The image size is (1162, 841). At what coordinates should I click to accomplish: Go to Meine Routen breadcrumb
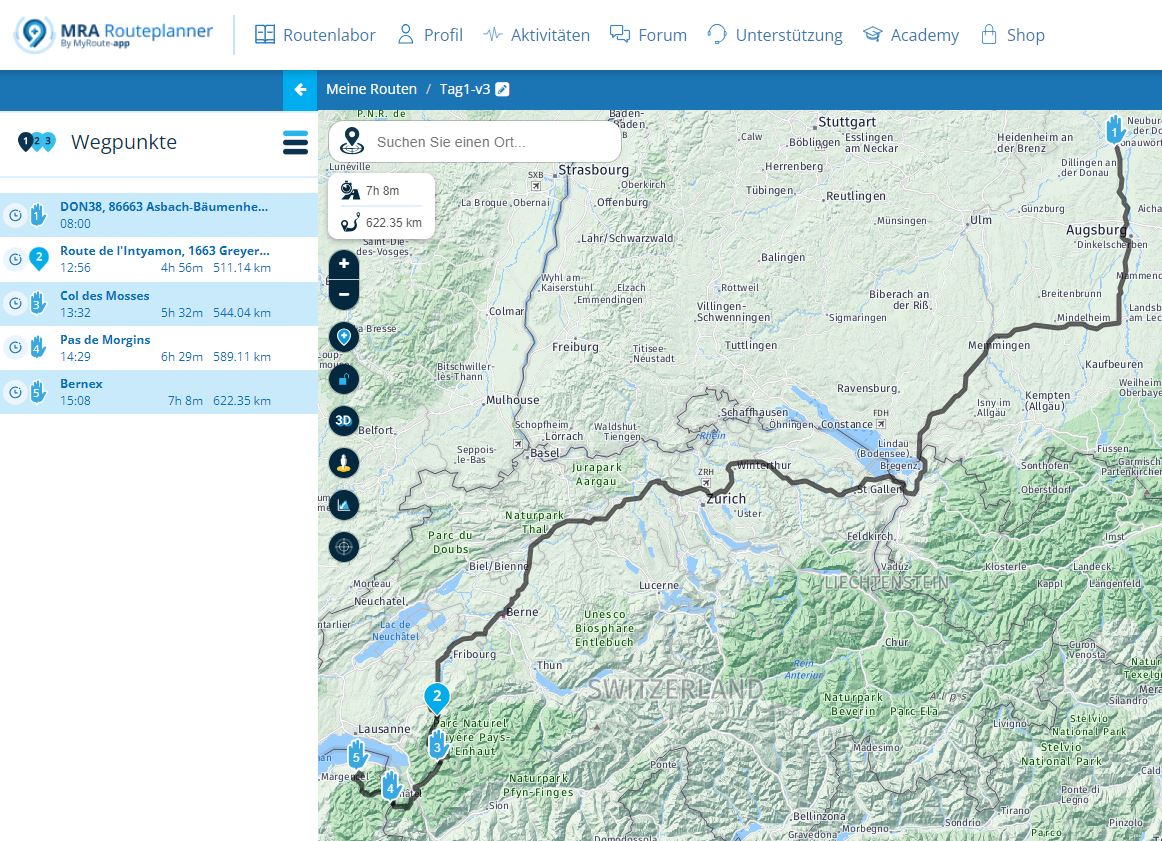pyautogui.click(x=371, y=90)
